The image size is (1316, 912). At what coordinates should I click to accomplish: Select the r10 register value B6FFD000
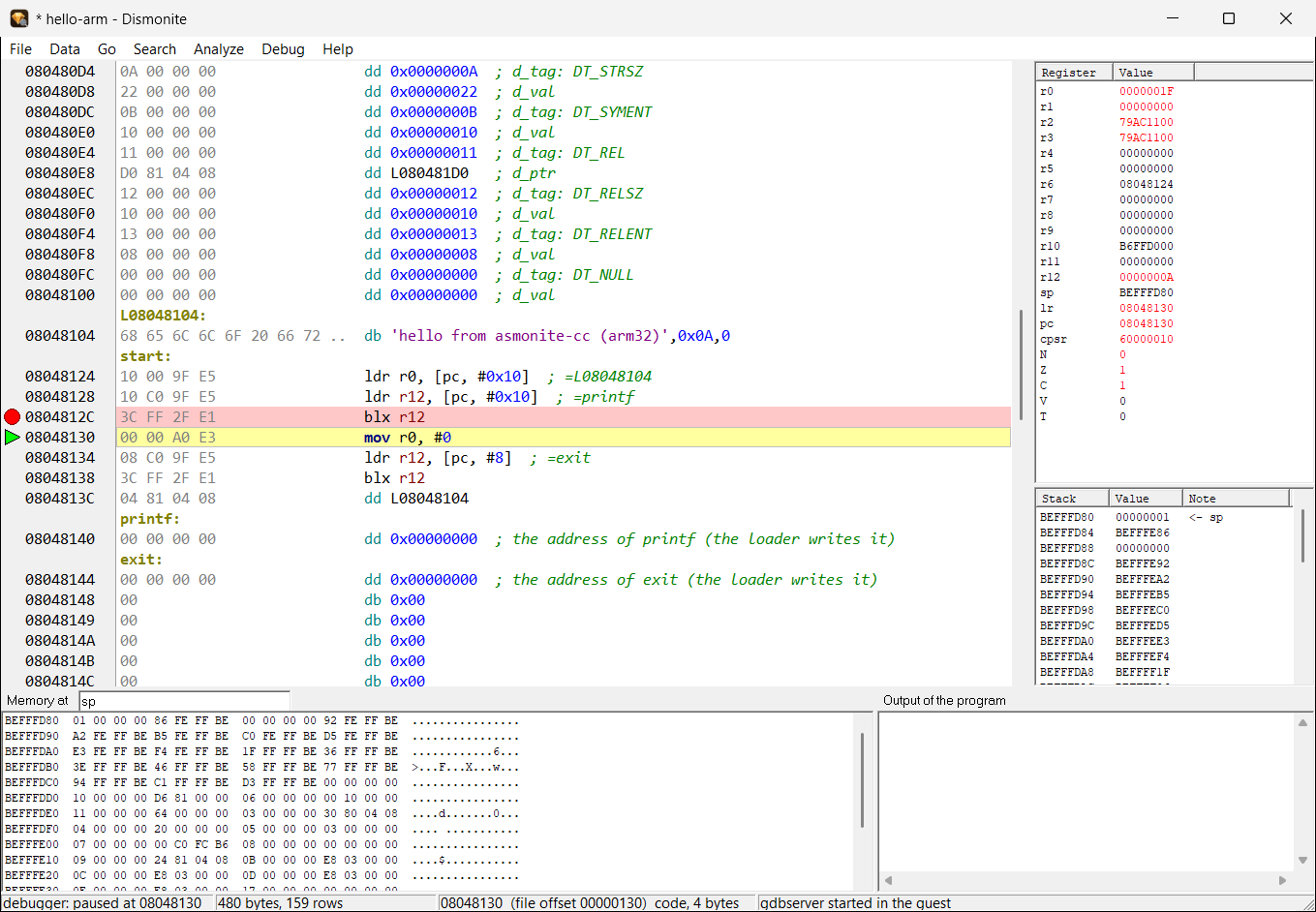[x=1147, y=246]
